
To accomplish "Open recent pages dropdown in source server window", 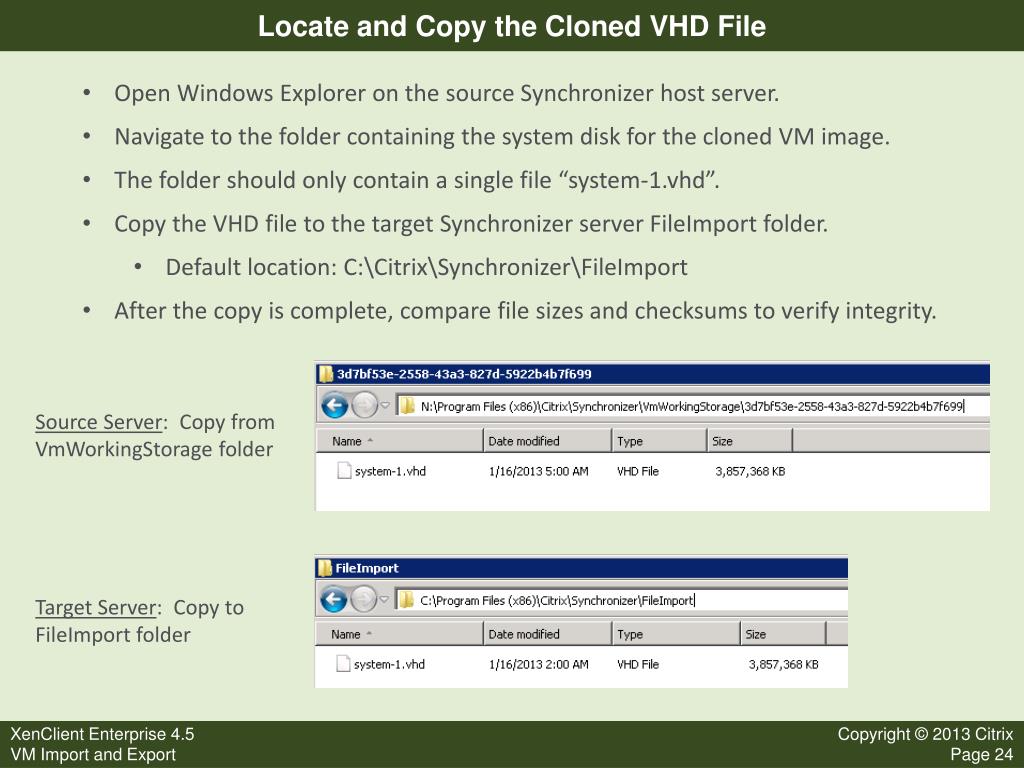I will coord(385,406).
